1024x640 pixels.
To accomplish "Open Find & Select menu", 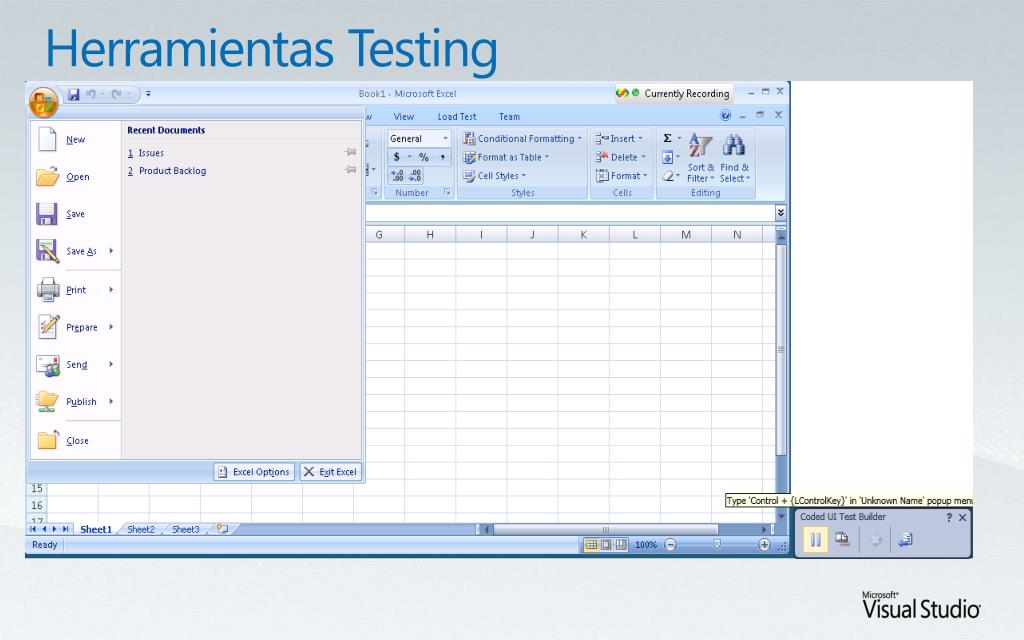I will [x=735, y=158].
